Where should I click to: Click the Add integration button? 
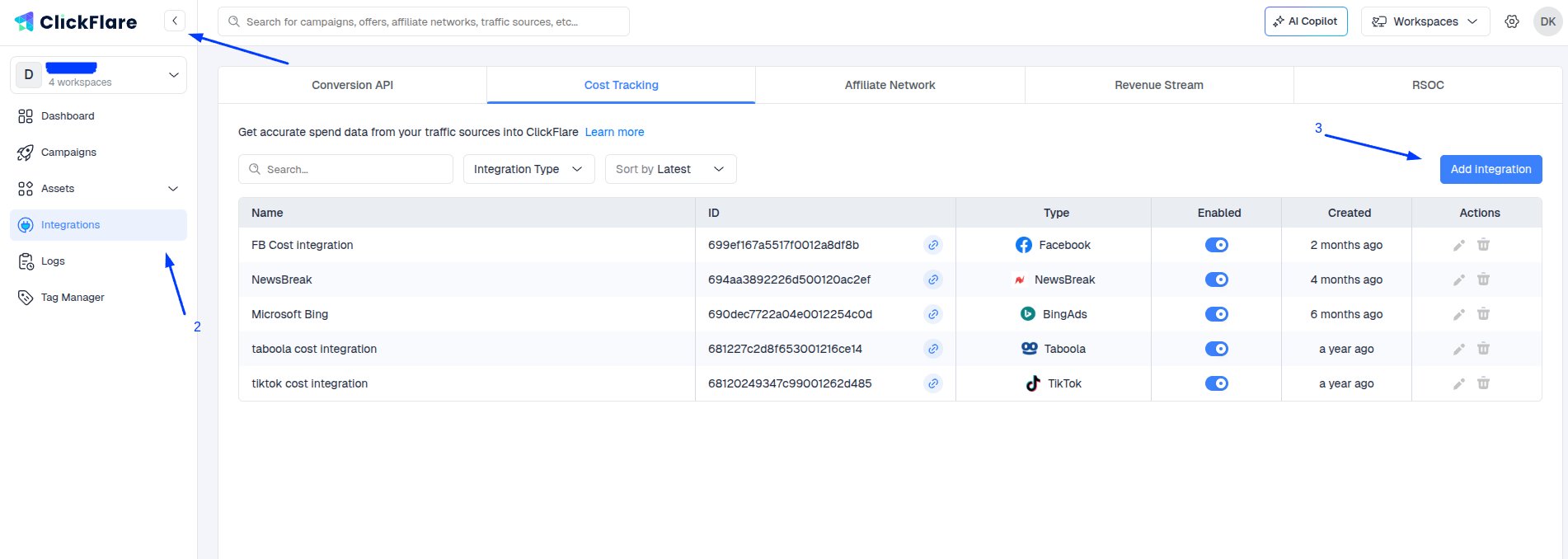[1491, 169]
